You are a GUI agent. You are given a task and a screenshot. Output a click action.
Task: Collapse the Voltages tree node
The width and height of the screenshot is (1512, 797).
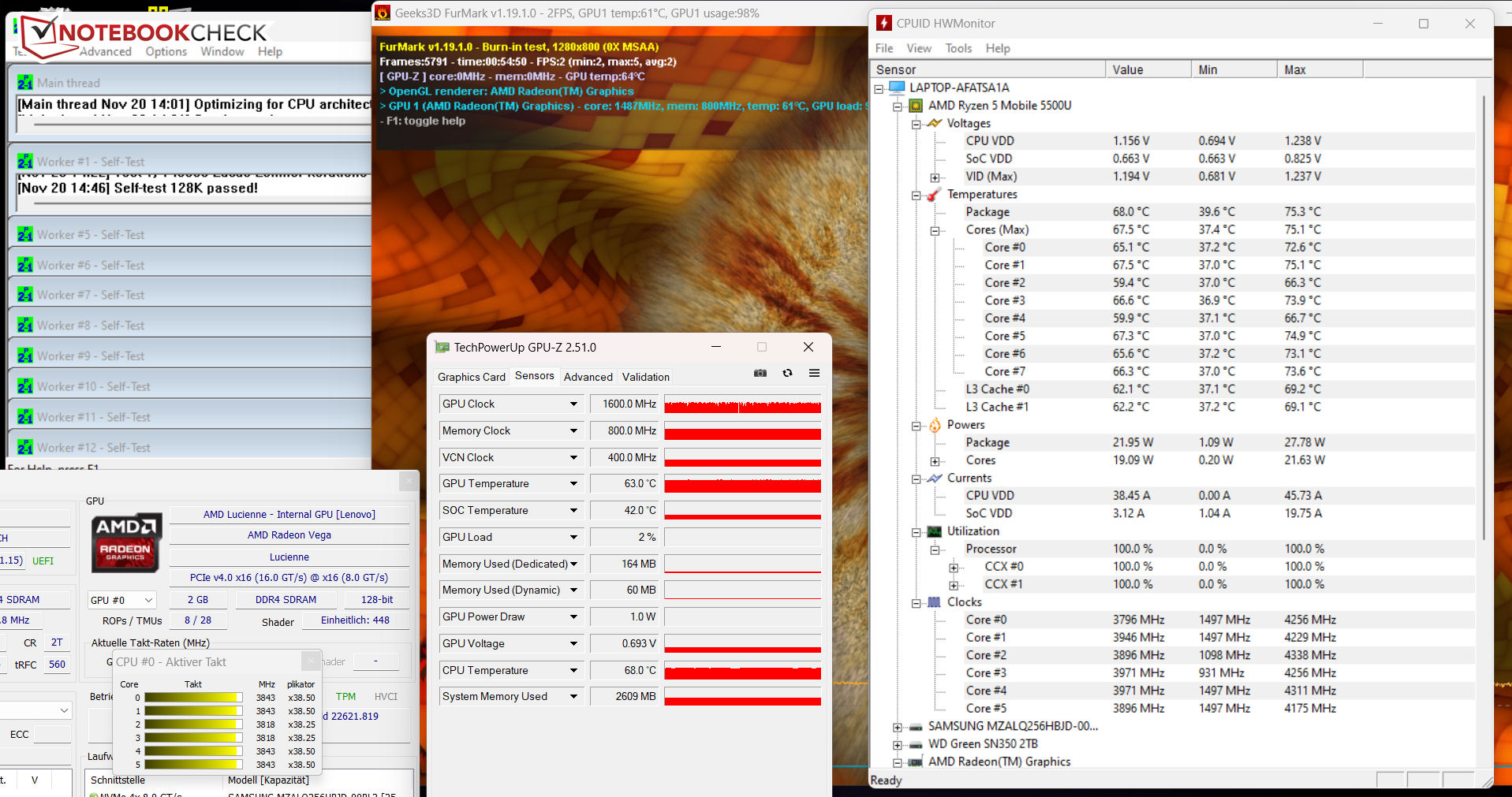click(x=916, y=124)
